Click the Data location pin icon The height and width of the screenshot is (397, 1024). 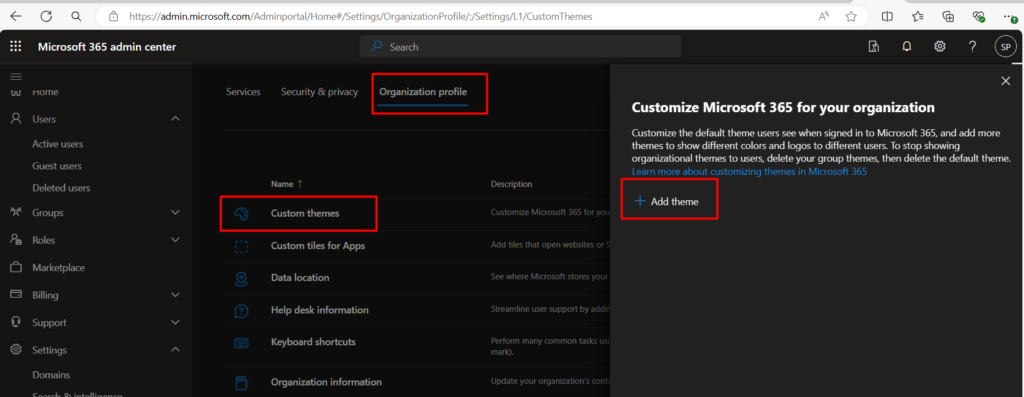[x=242, y=278]
